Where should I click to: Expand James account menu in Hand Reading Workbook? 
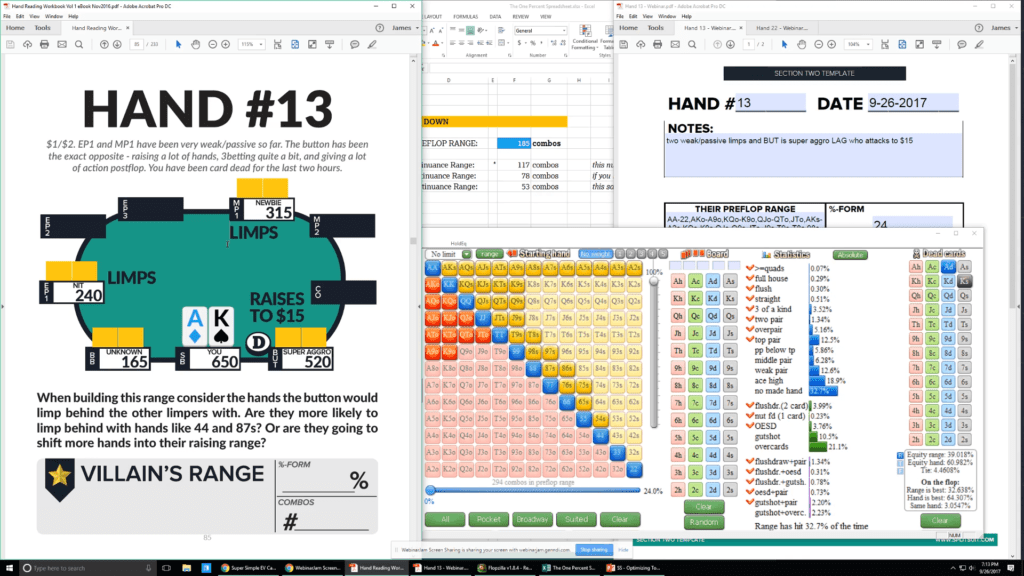[x=405, y=28]
